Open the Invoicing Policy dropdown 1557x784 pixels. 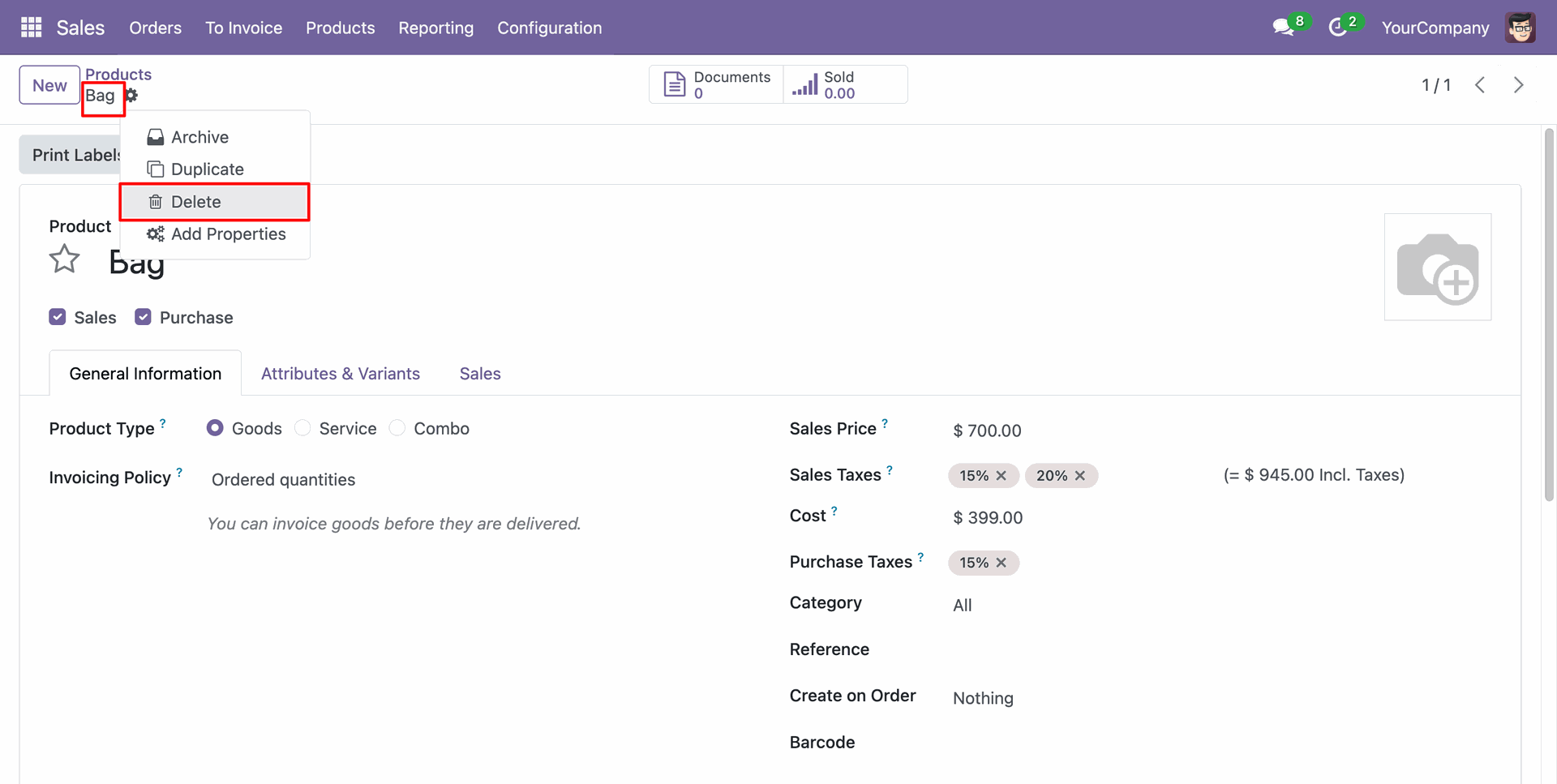coord(284,480)
